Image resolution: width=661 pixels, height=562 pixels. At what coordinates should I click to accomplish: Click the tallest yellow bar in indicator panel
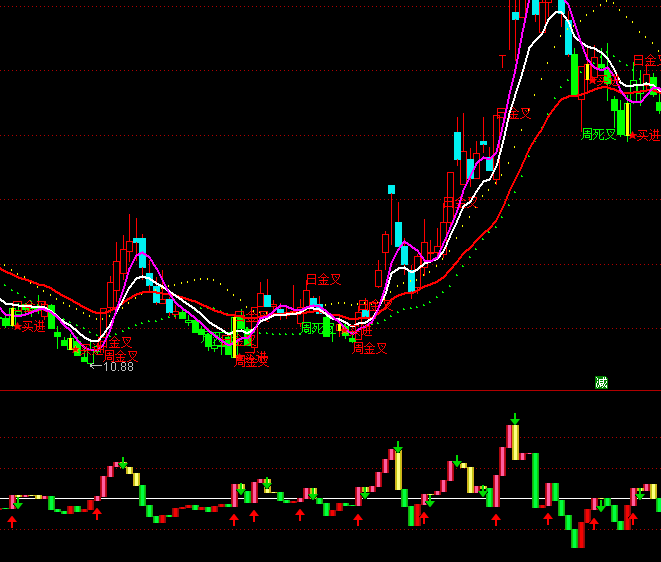pyautogui.click(x=515, y=441)
